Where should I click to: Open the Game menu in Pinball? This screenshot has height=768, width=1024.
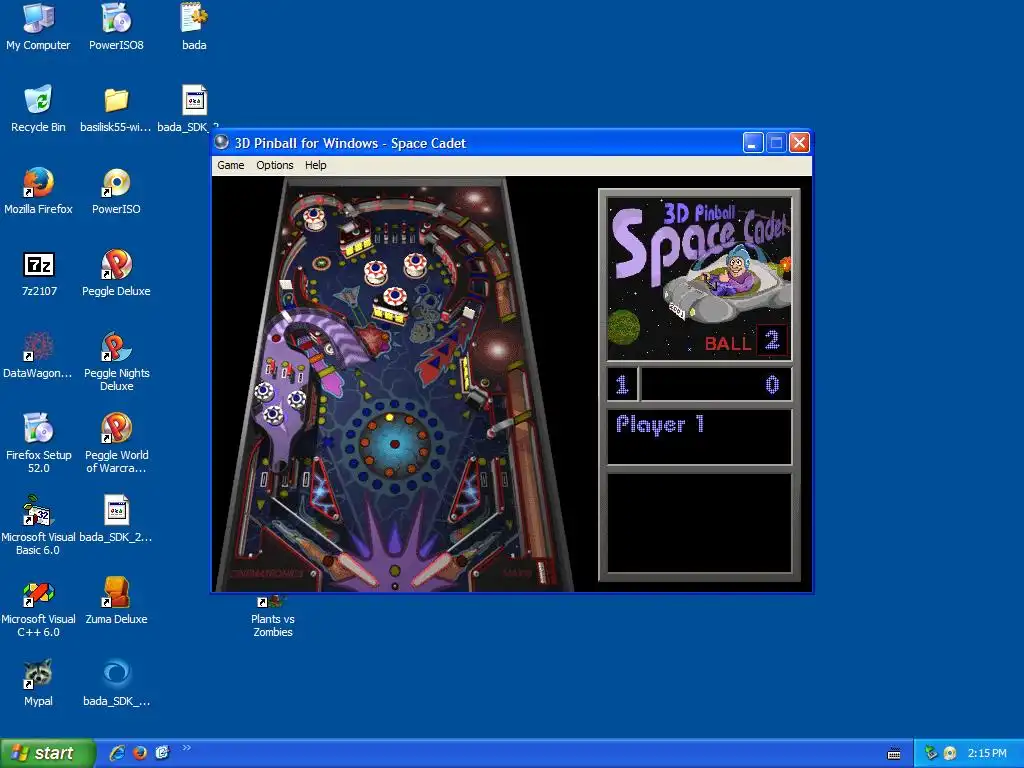click(x=231, y=165)
